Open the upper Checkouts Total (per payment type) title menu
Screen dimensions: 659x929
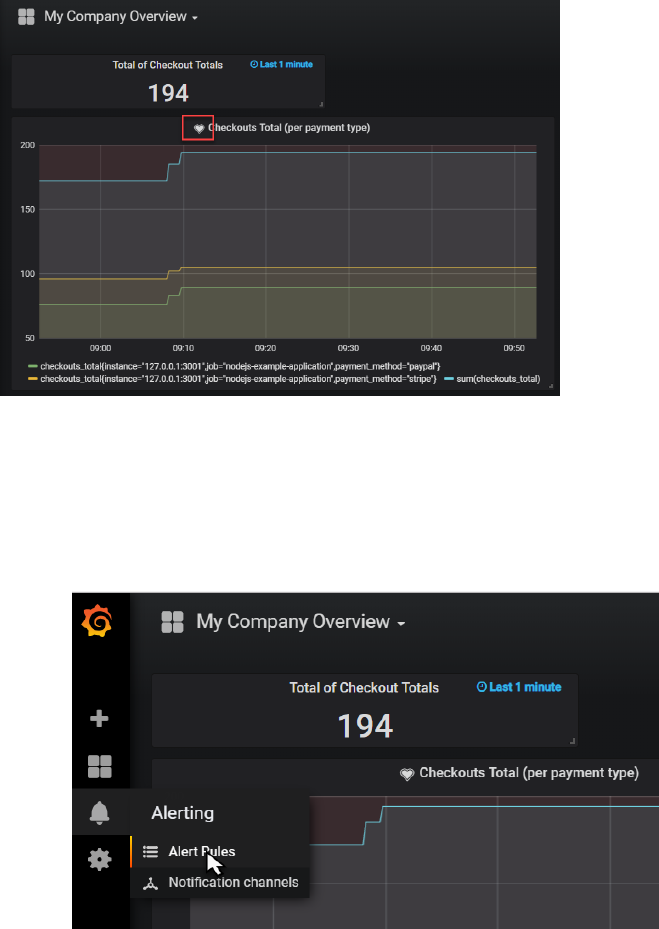tap(289, 127)
